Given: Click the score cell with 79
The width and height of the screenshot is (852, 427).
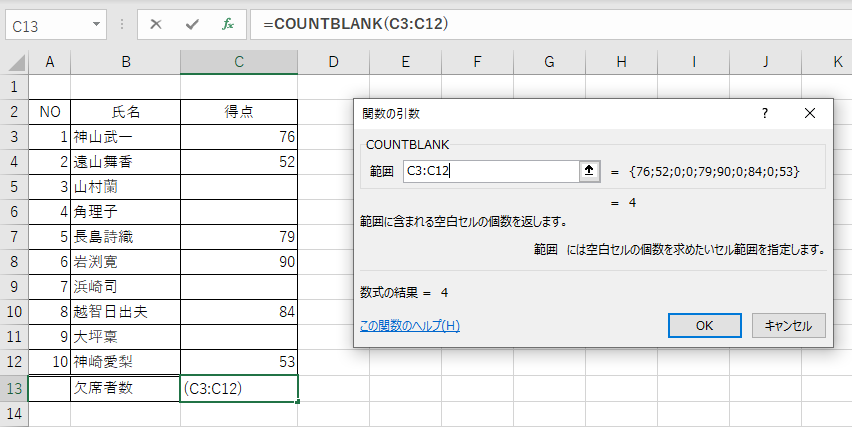Looking at the screenshot, I should [x=239, y=237].
